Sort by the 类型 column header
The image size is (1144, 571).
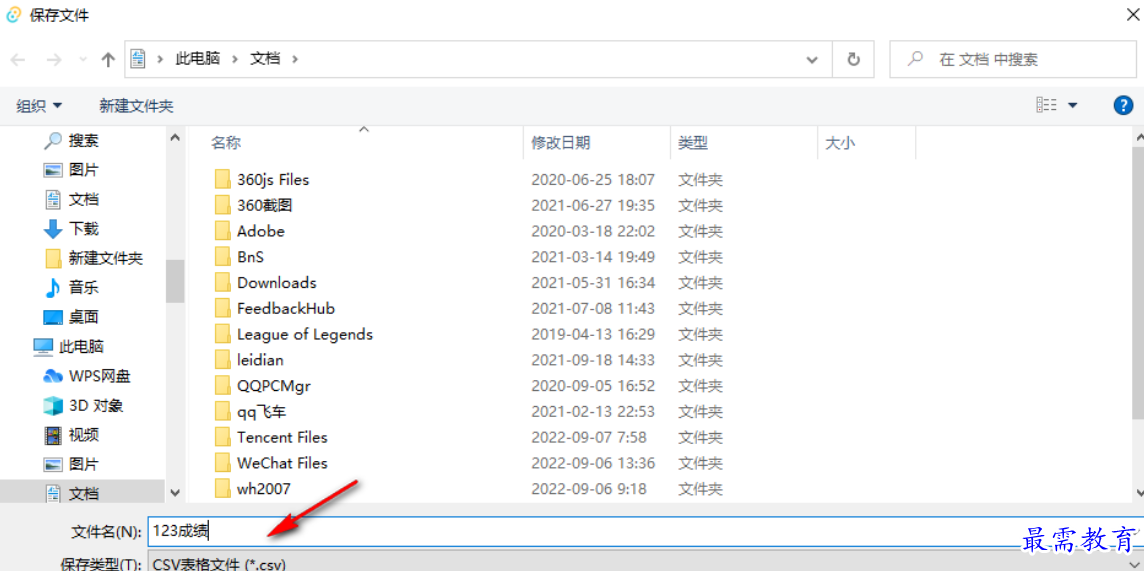click(x=692, y=142)
